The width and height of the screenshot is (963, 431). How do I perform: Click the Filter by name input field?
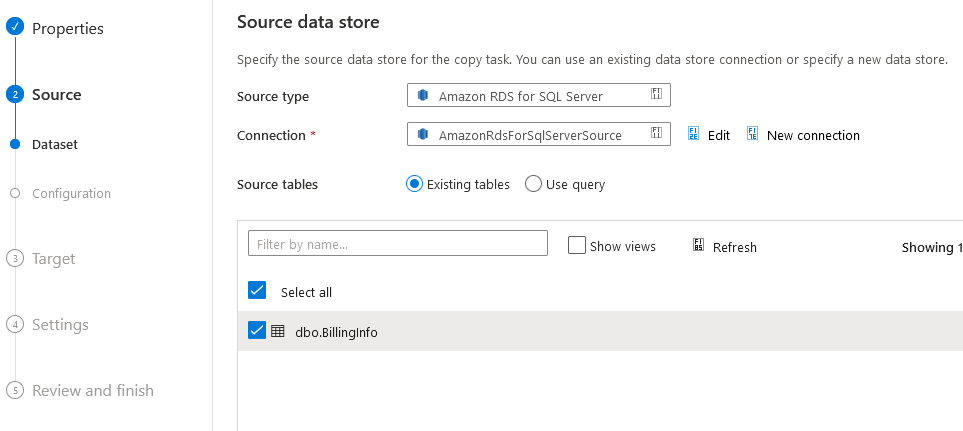tap(398, 243)
